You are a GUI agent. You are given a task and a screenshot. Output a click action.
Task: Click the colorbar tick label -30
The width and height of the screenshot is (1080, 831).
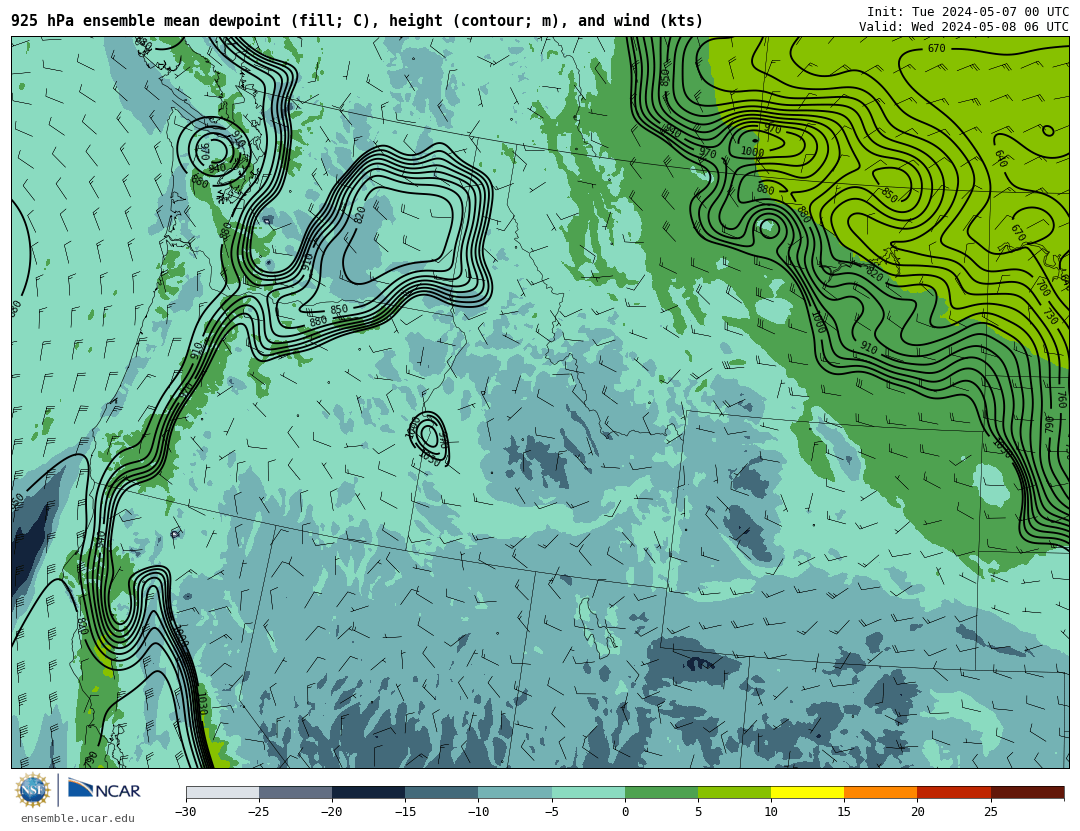pyautogui.click(x=186, y=812)
